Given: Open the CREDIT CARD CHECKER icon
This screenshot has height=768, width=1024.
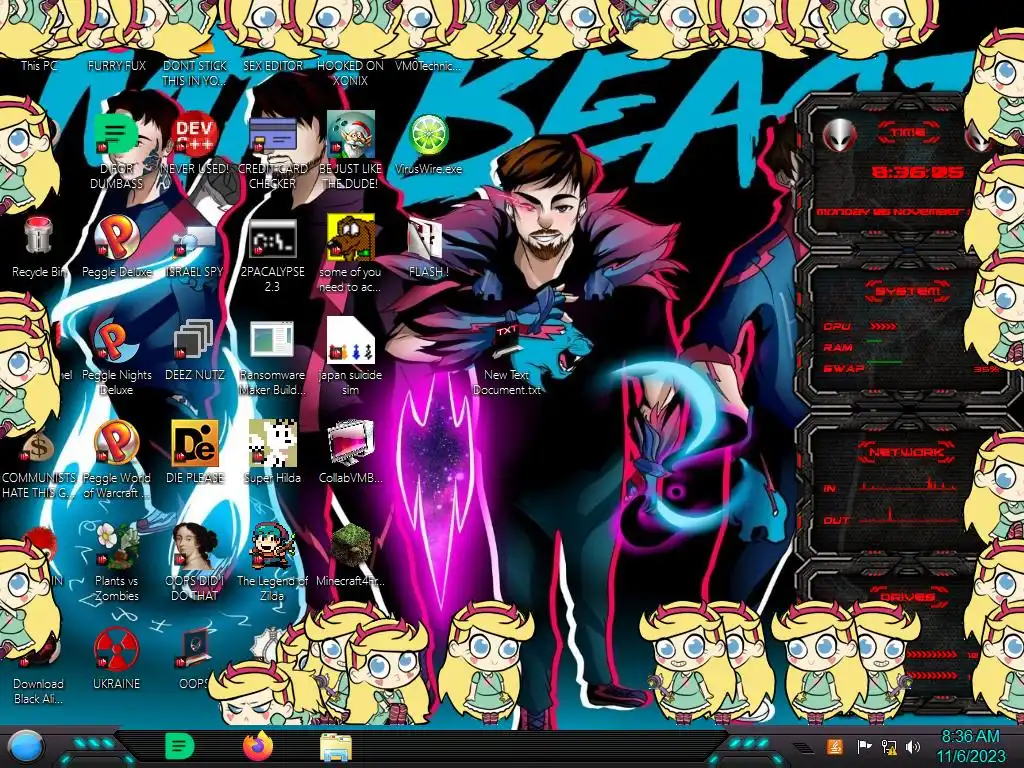Looking at the screenshot, I should pos(272,136).
